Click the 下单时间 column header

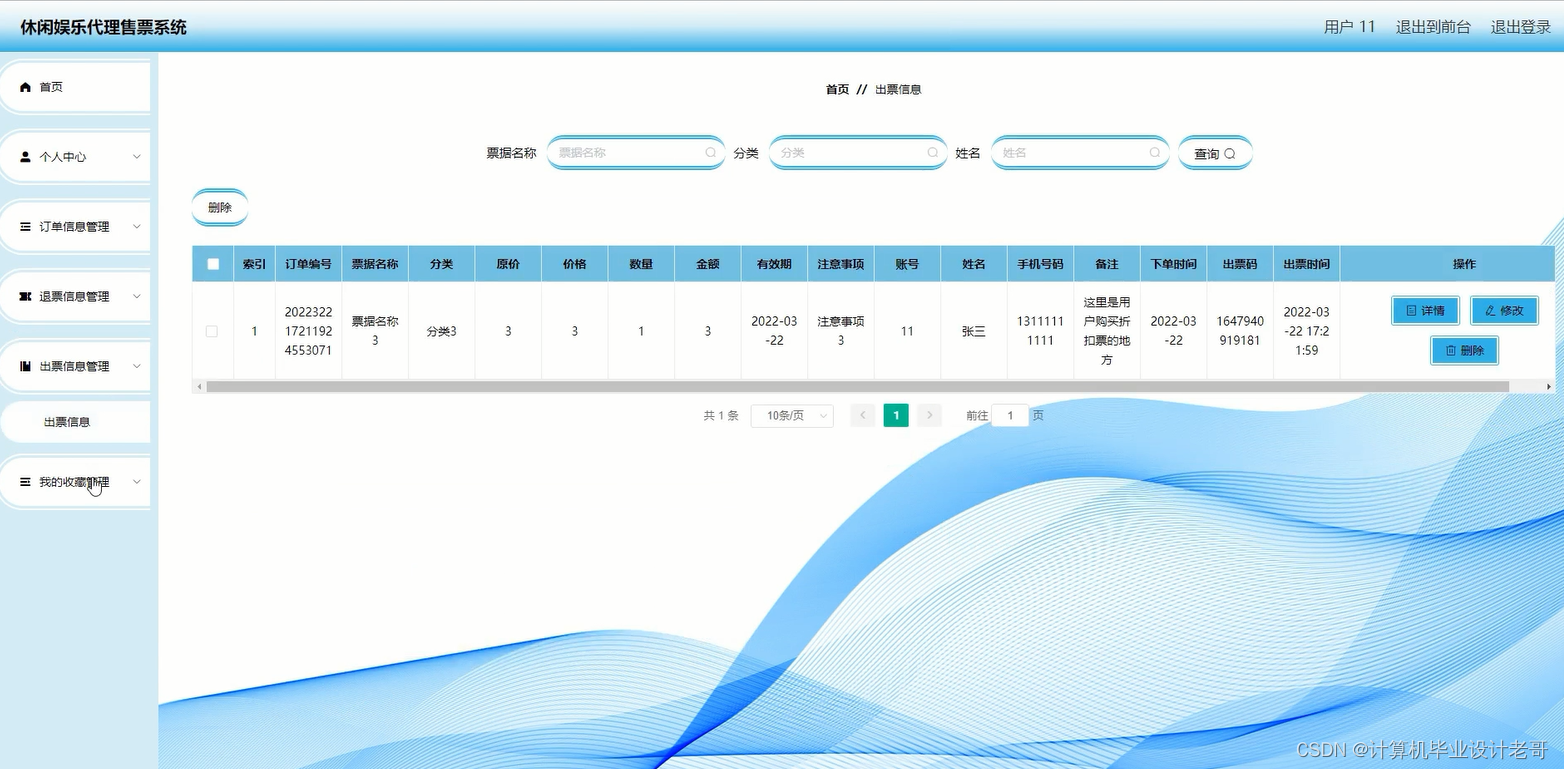(x=1173, y=264)
